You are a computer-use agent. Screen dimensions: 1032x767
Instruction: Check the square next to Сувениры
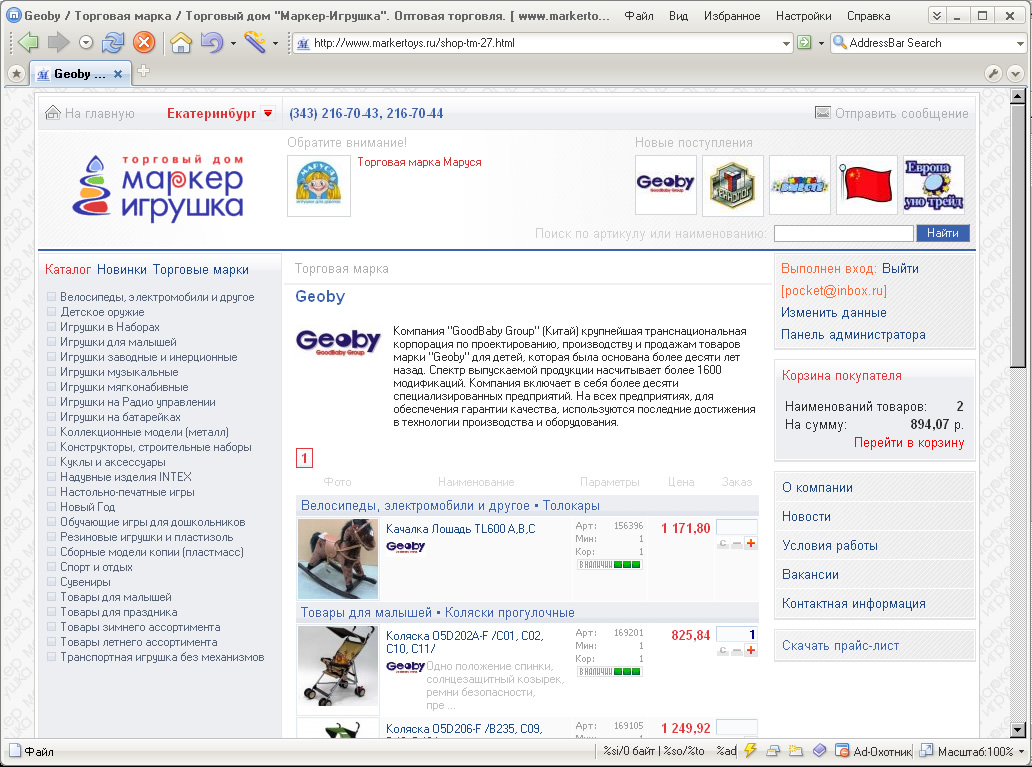pos(51,581)
